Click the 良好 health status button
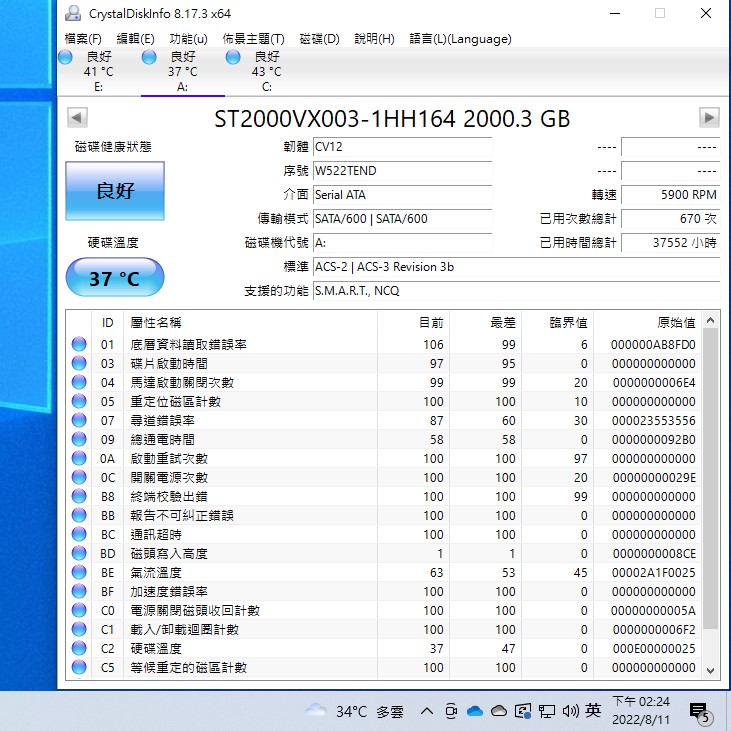 (x=114, y=190)
